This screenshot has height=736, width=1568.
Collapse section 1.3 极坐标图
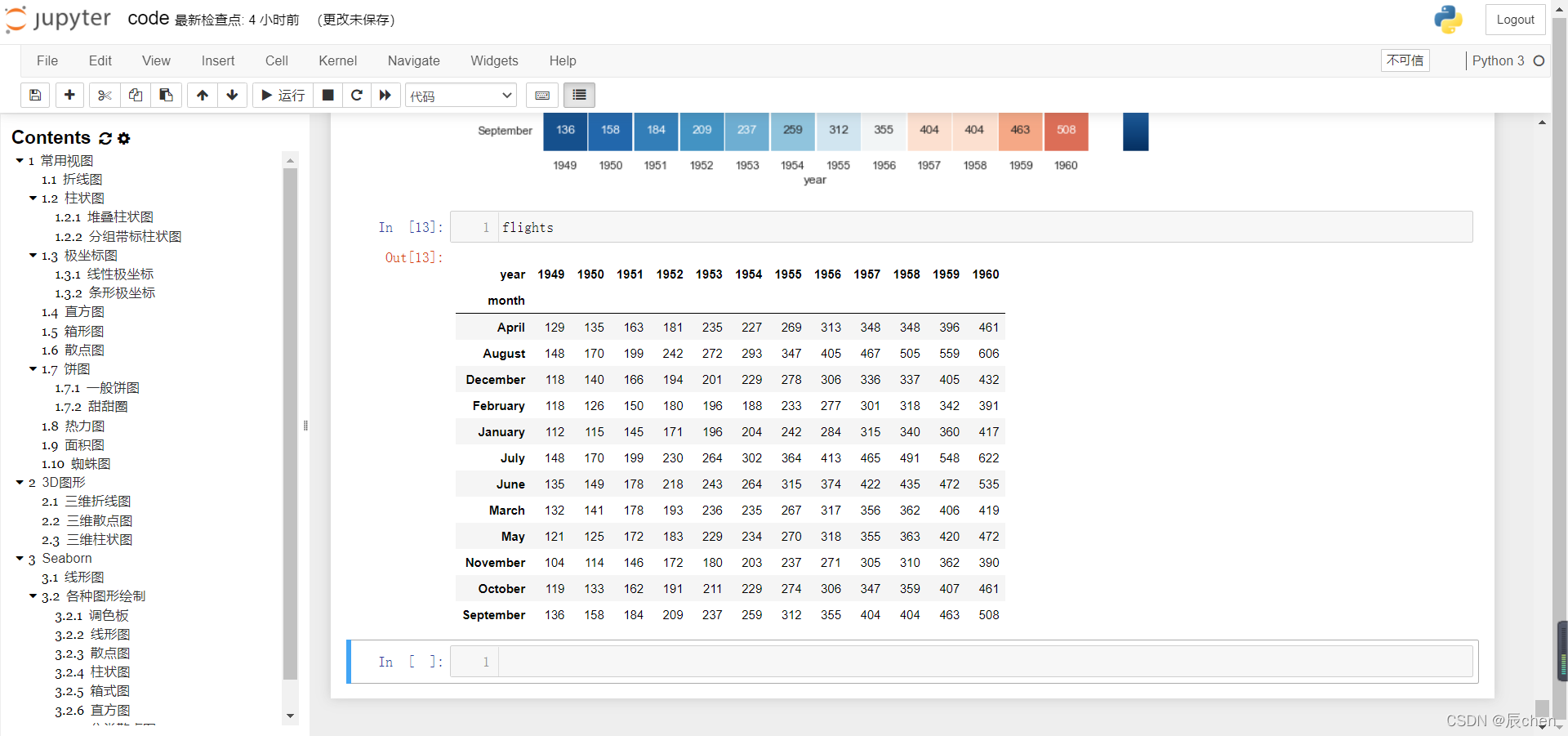click(33, 256)
